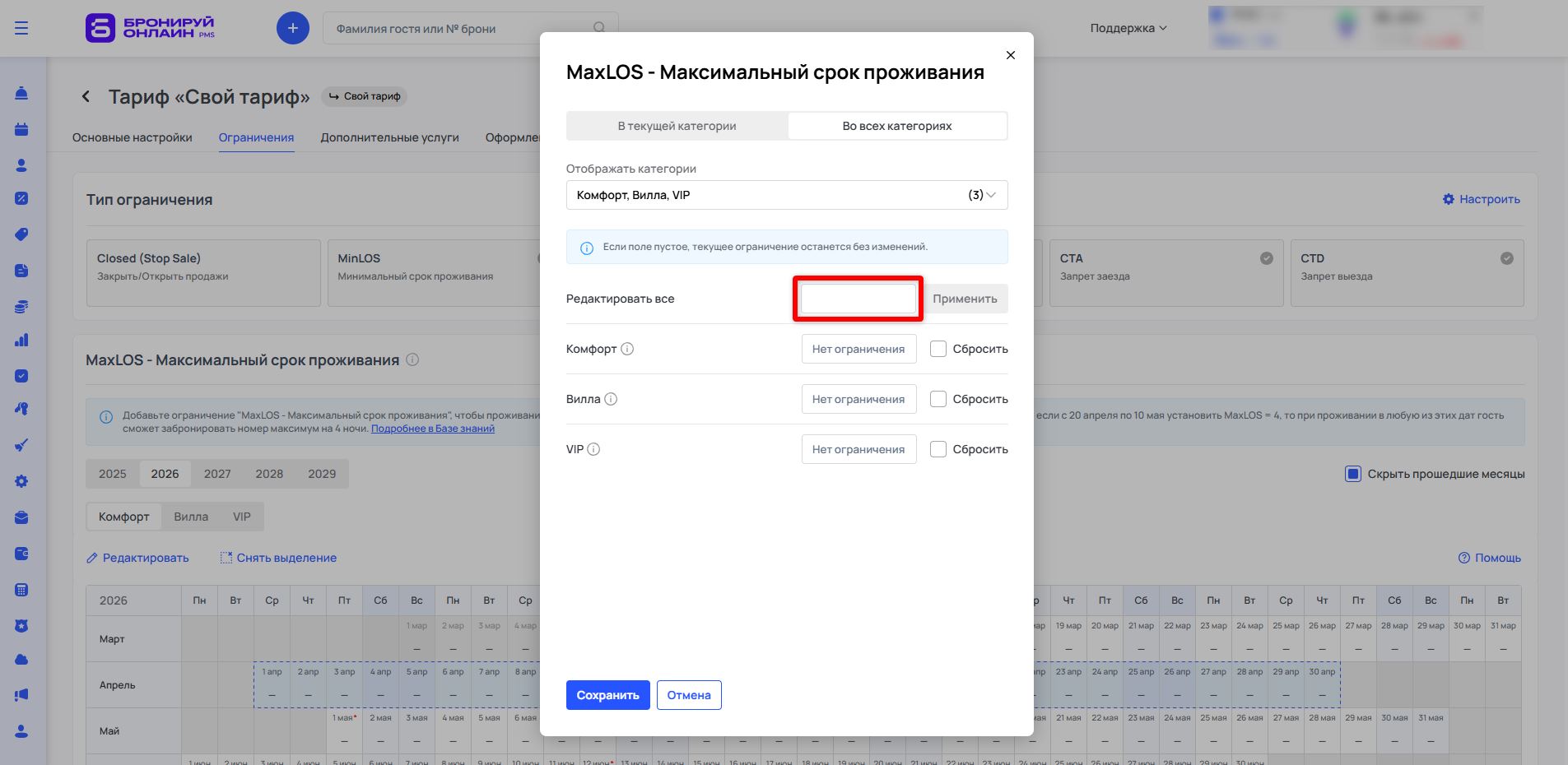Viewport: 1568px width, 765px height.
Task: Check the Сбросить box for Комфорт
Action: click(x=938, y=349)
